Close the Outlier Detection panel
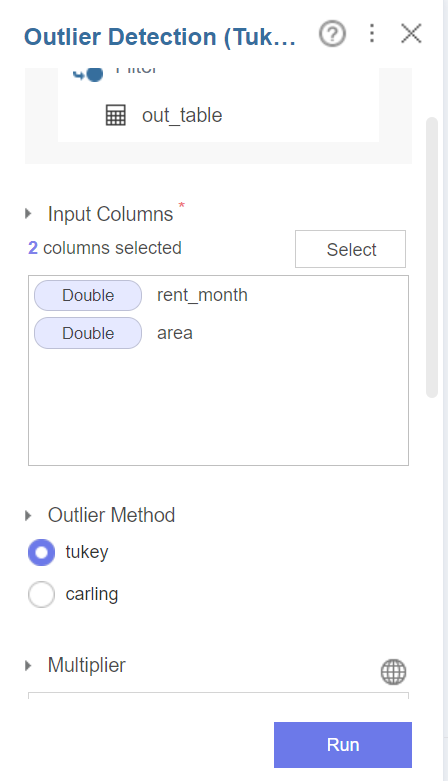 [411, 34]
